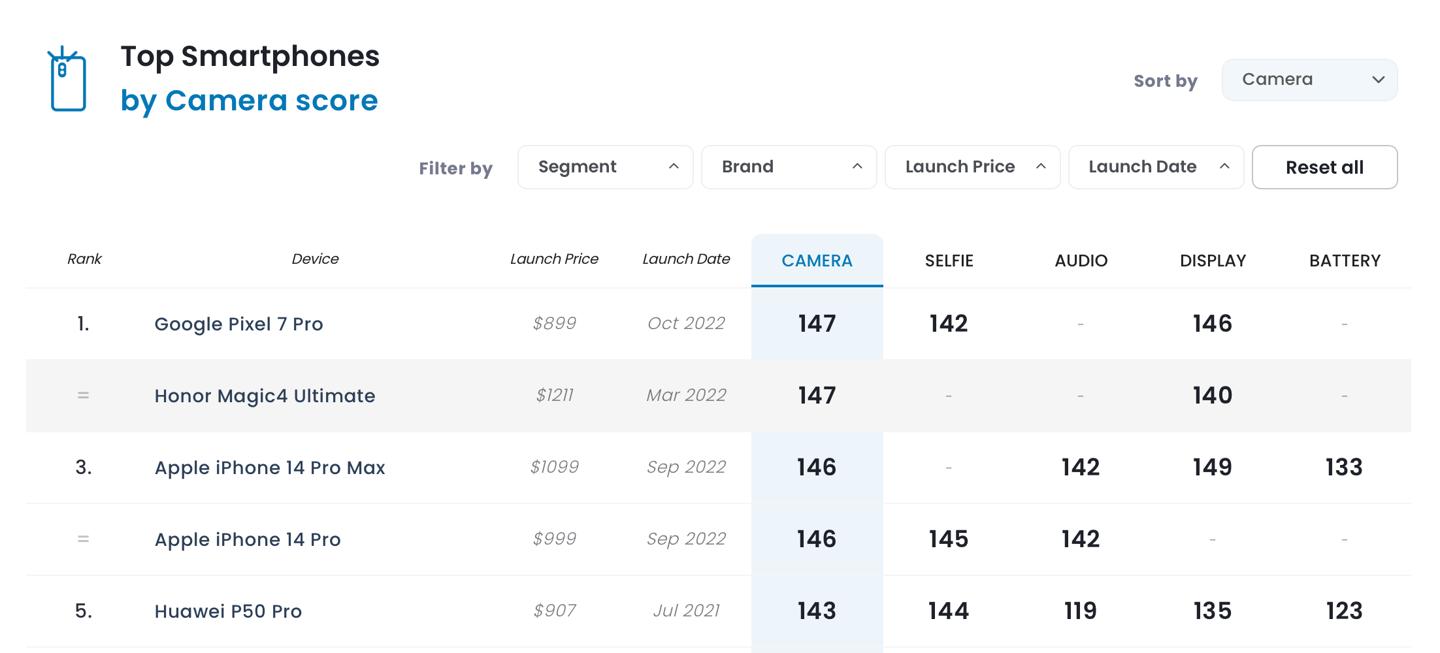Viewport: 1440px width, 653px height.
Task: Switch to the DISPLAY column tab
Action: (1212, 261)
